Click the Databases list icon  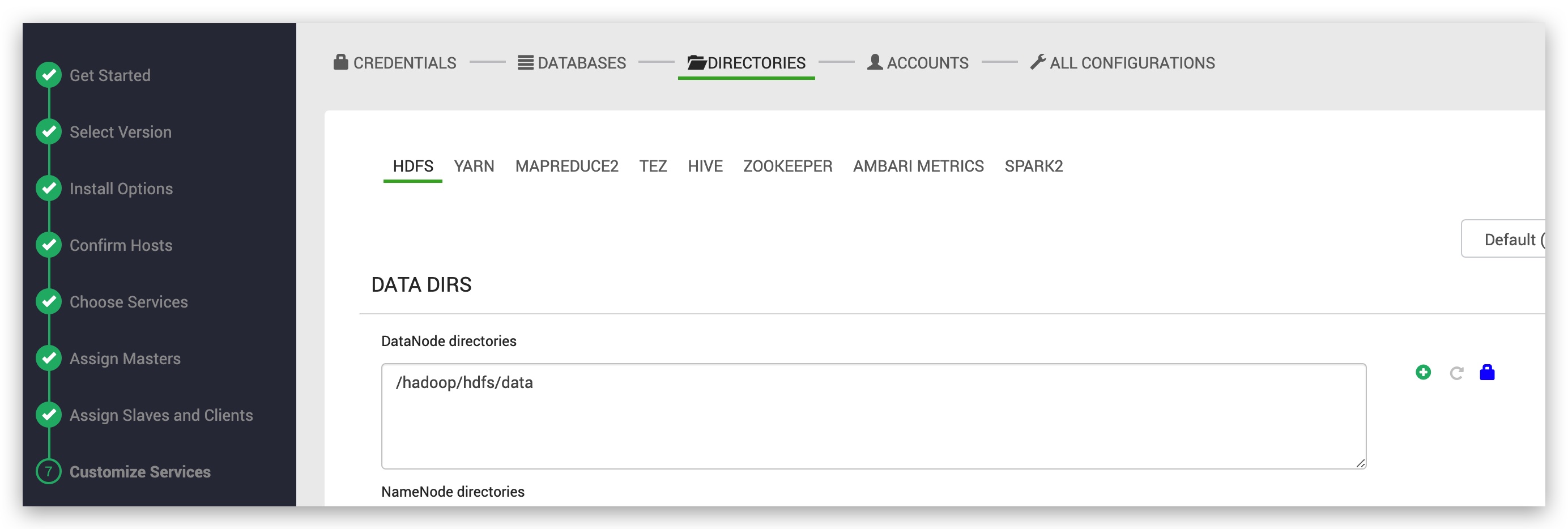point(525,62)
